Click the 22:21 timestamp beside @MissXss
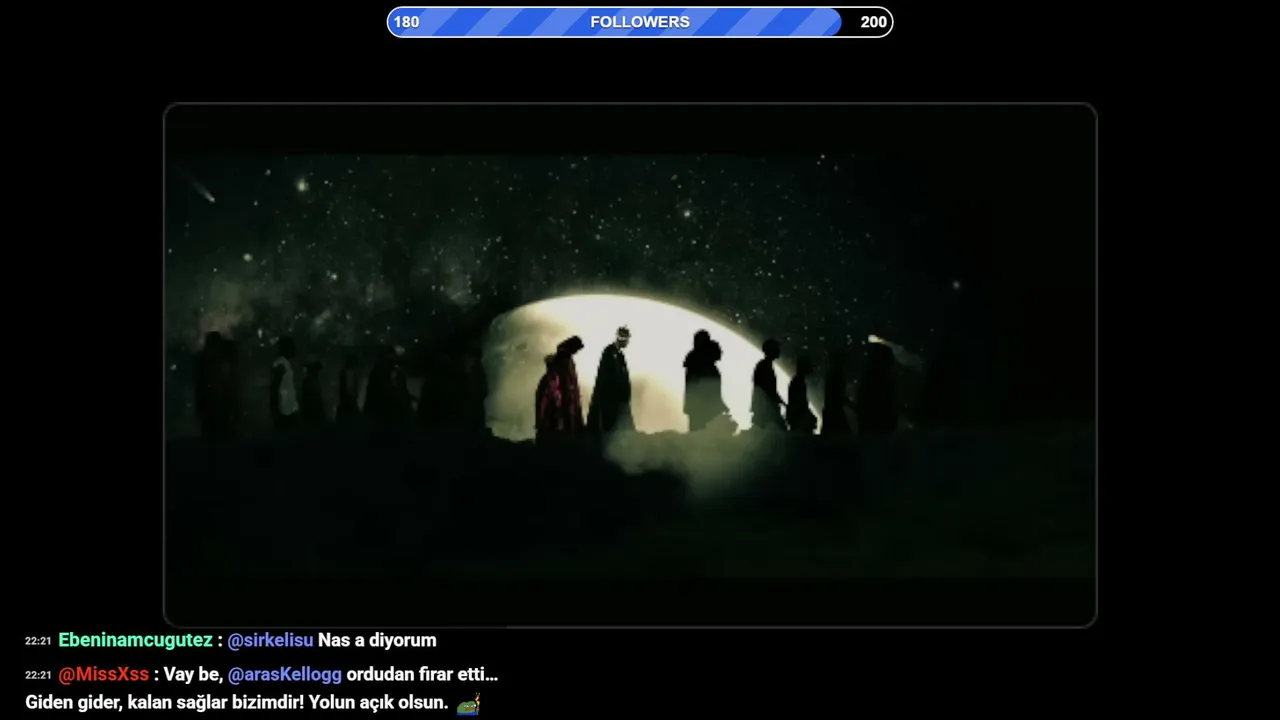The height and width of the screenshot is (720, 1280). coord(38,675)
